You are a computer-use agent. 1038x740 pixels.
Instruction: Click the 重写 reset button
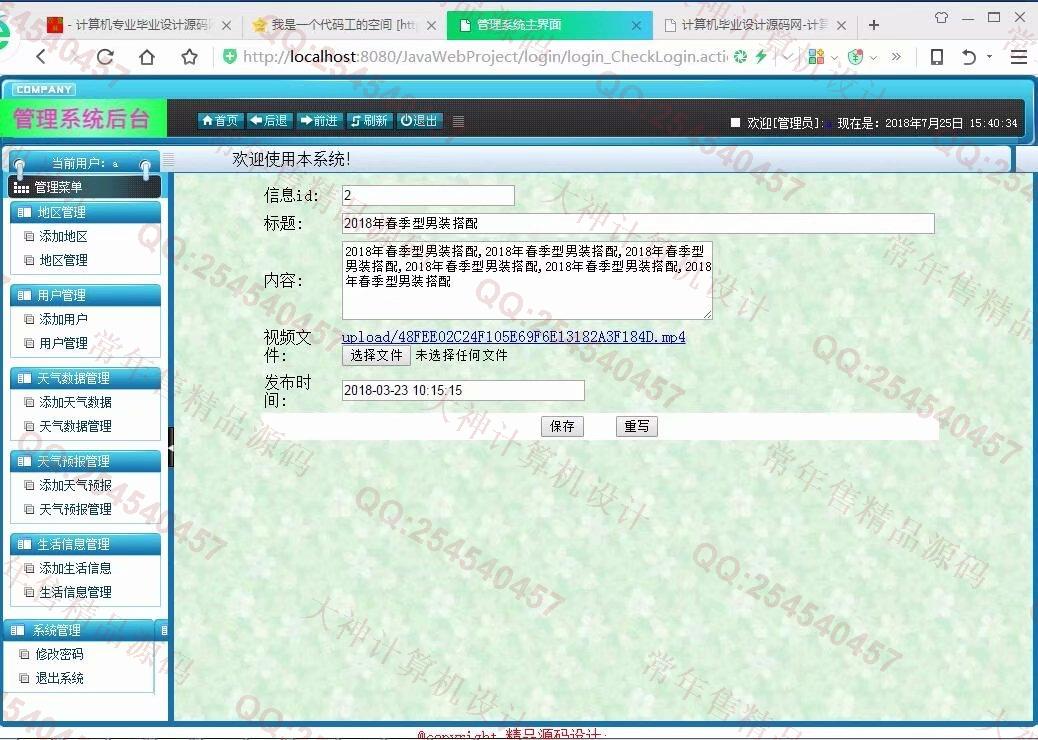coord(637,426)
